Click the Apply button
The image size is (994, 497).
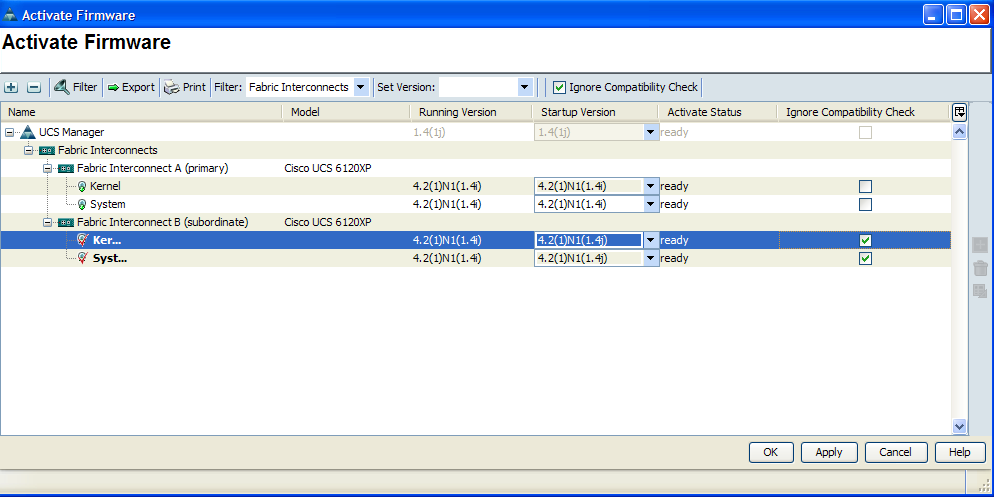(828, 452)
